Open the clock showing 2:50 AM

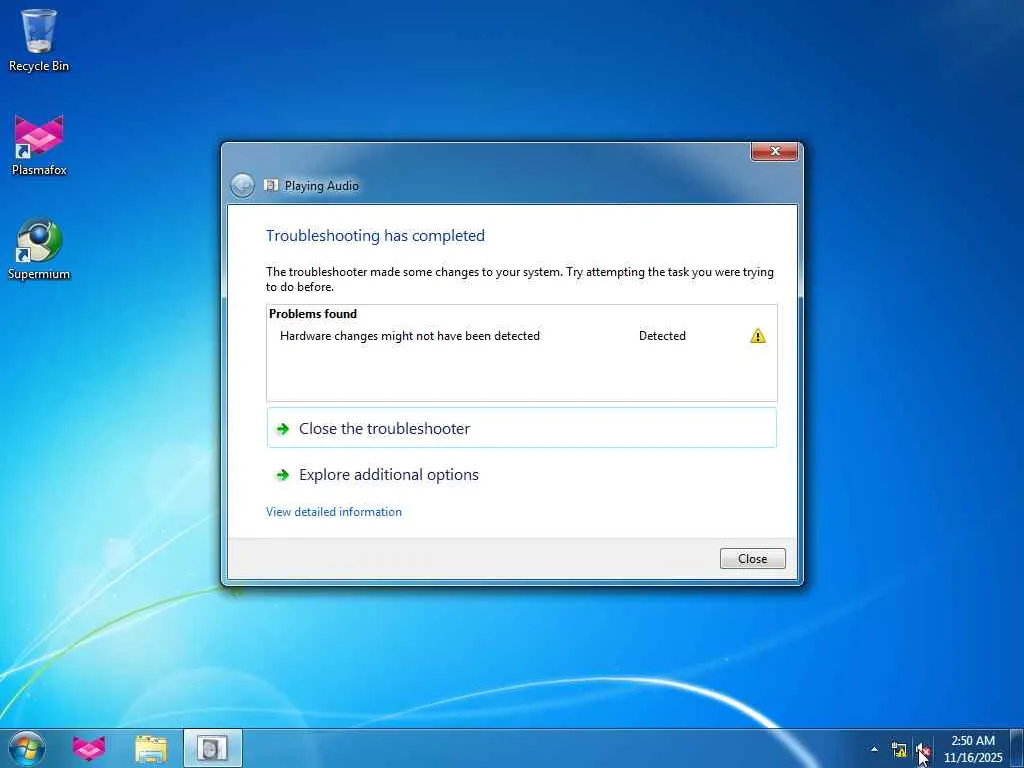pyautogui.click(x=972, y=749)
